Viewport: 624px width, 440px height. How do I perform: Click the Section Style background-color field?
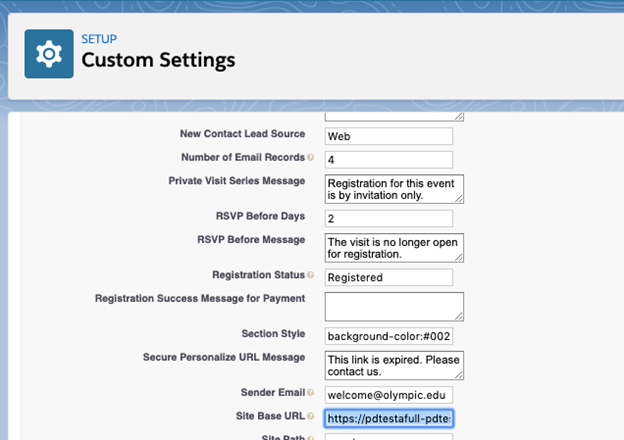coord(388,335)
